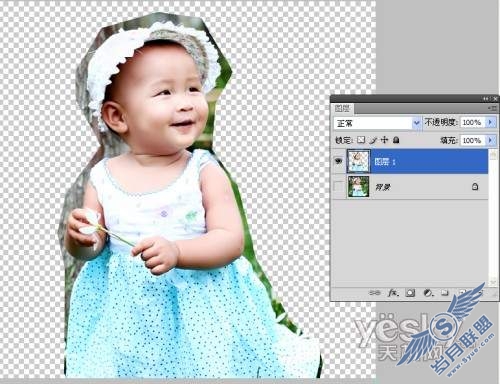Select the 背景 layer thumbnail
This screenshot has width=500, height=384.
(359, 187)
